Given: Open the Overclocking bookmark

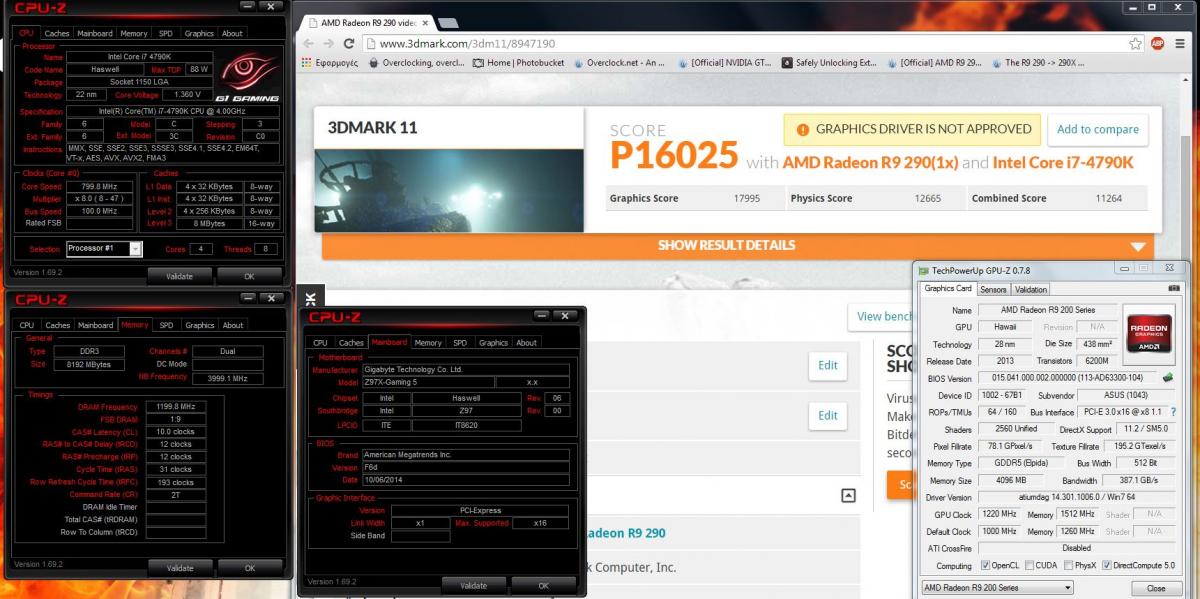Looking at the screenshot, I should [416, 62].
